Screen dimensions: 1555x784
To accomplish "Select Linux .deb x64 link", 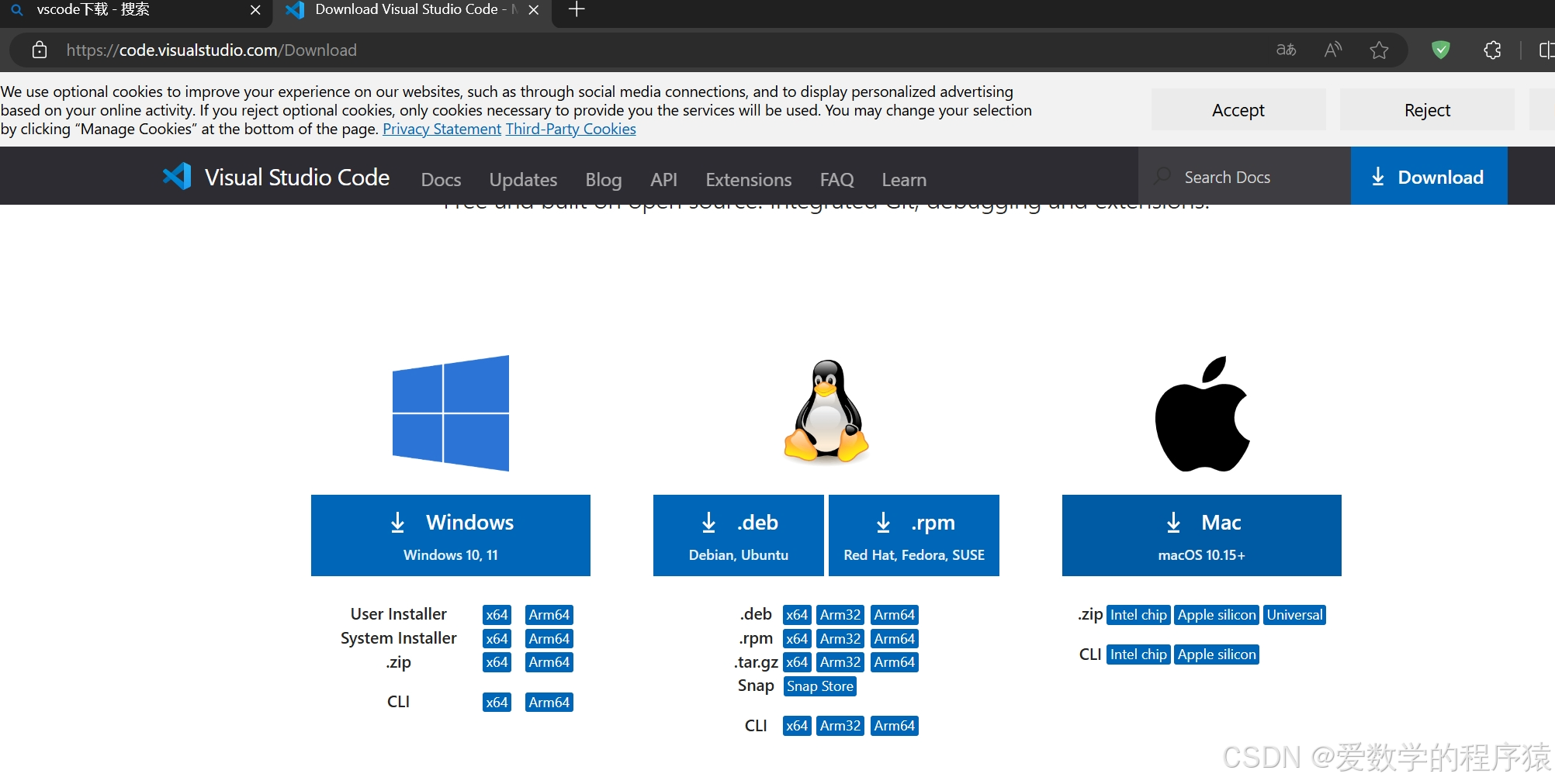I will 797,615.
